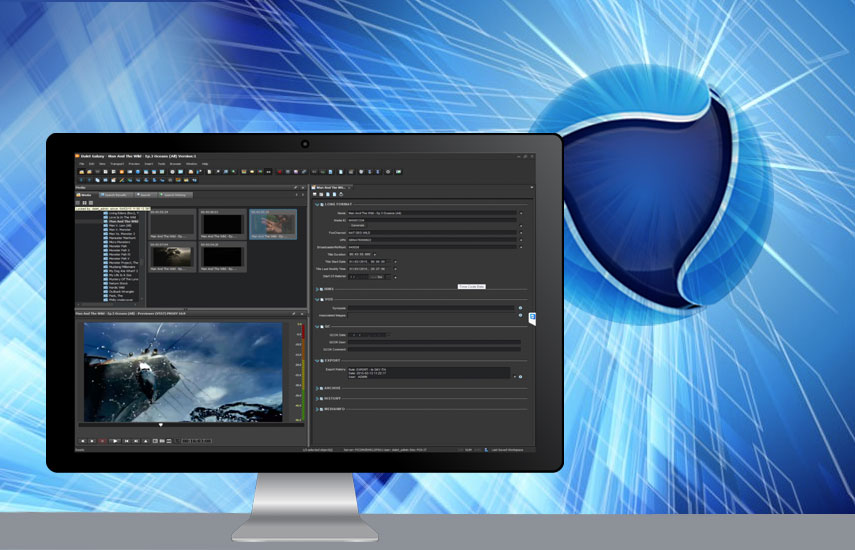The image size is (855, 550).
Task: Pin the Media panel
Action: tap(296, 188)
